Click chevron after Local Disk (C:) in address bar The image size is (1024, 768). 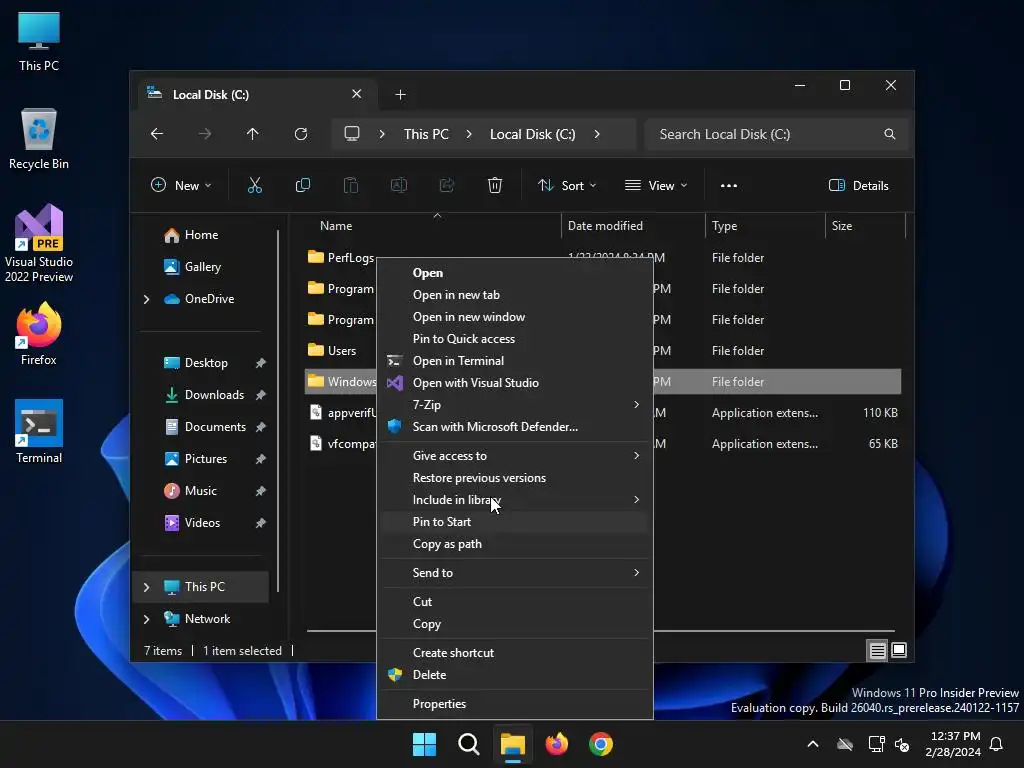pos(597,134)
